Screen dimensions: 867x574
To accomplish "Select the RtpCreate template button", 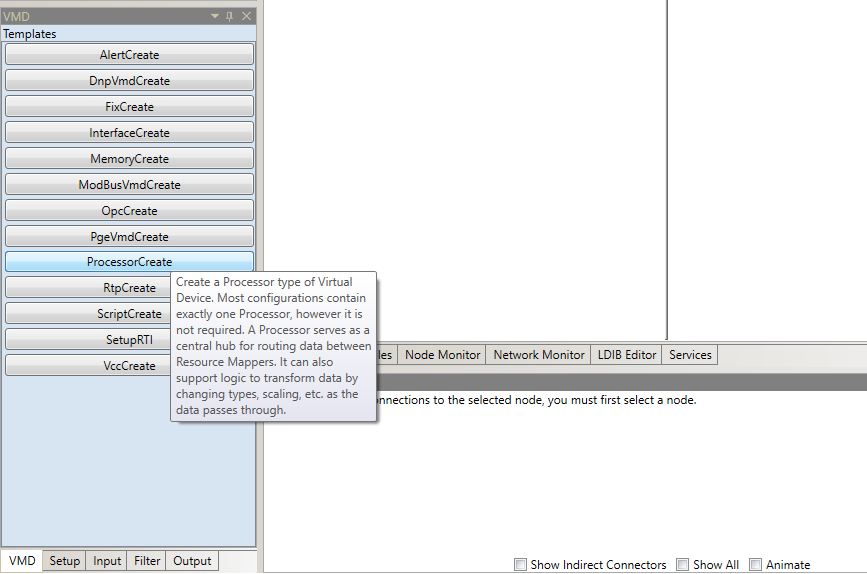I will click(88, 288).
